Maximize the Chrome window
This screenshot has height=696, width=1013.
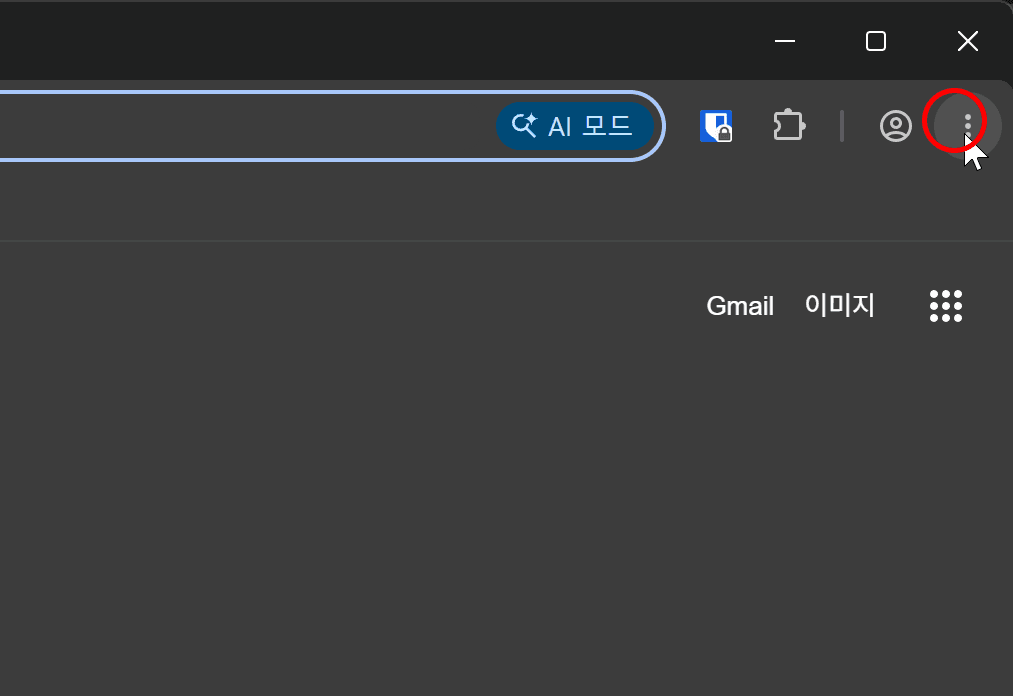(x=875, y=41)
